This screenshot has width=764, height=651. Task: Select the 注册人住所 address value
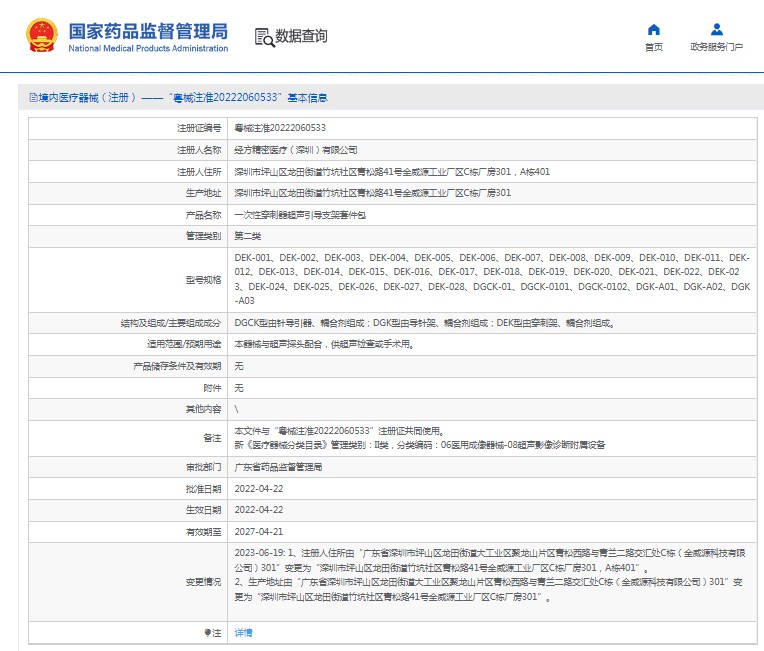(392, 172)
